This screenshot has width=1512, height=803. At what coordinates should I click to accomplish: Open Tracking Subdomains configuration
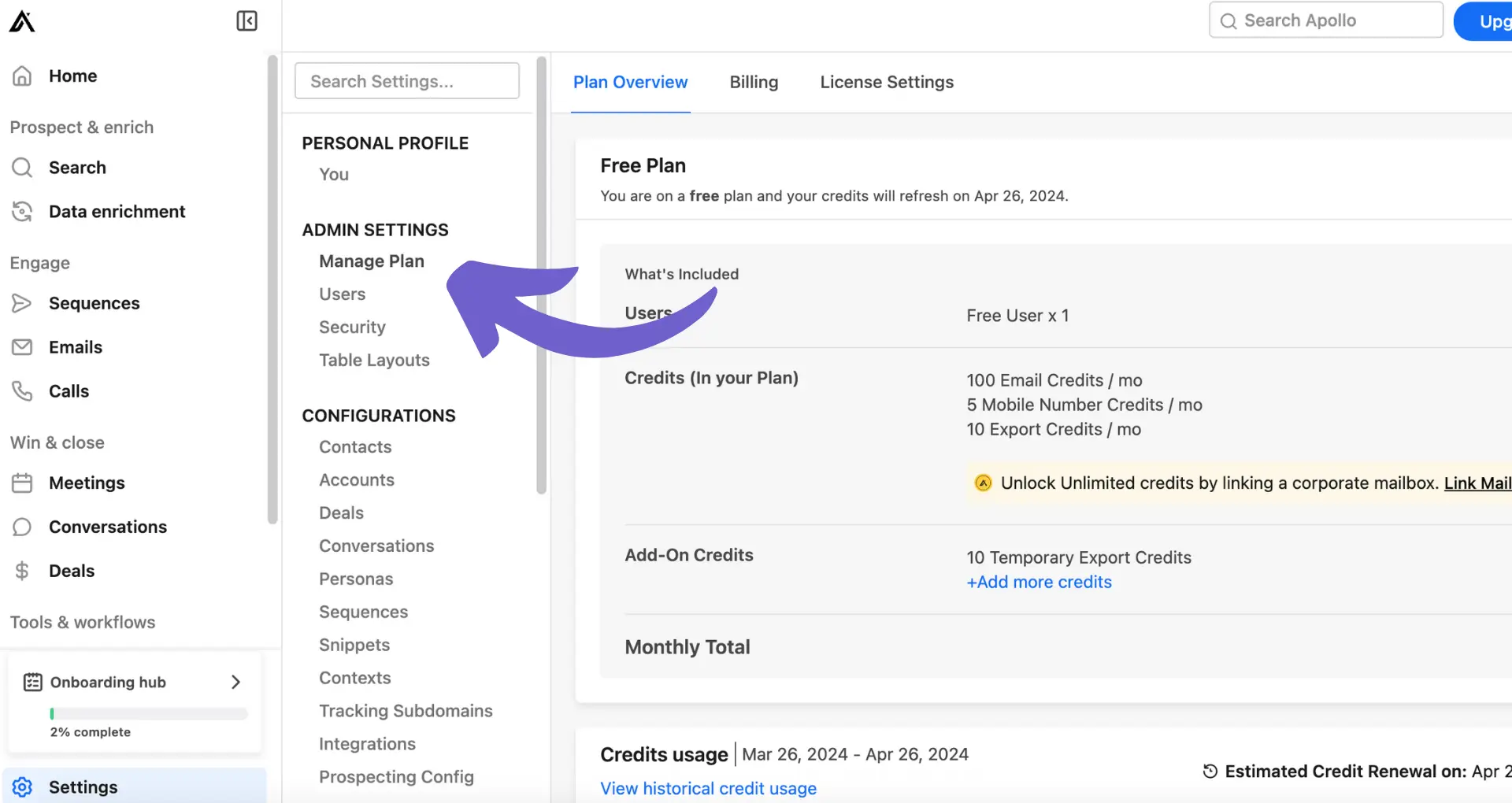[406, 712]
